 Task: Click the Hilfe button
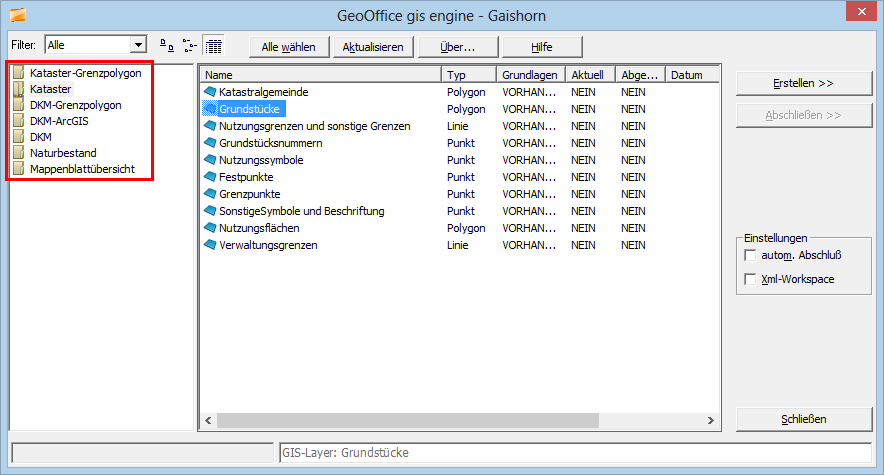(542, 47)
